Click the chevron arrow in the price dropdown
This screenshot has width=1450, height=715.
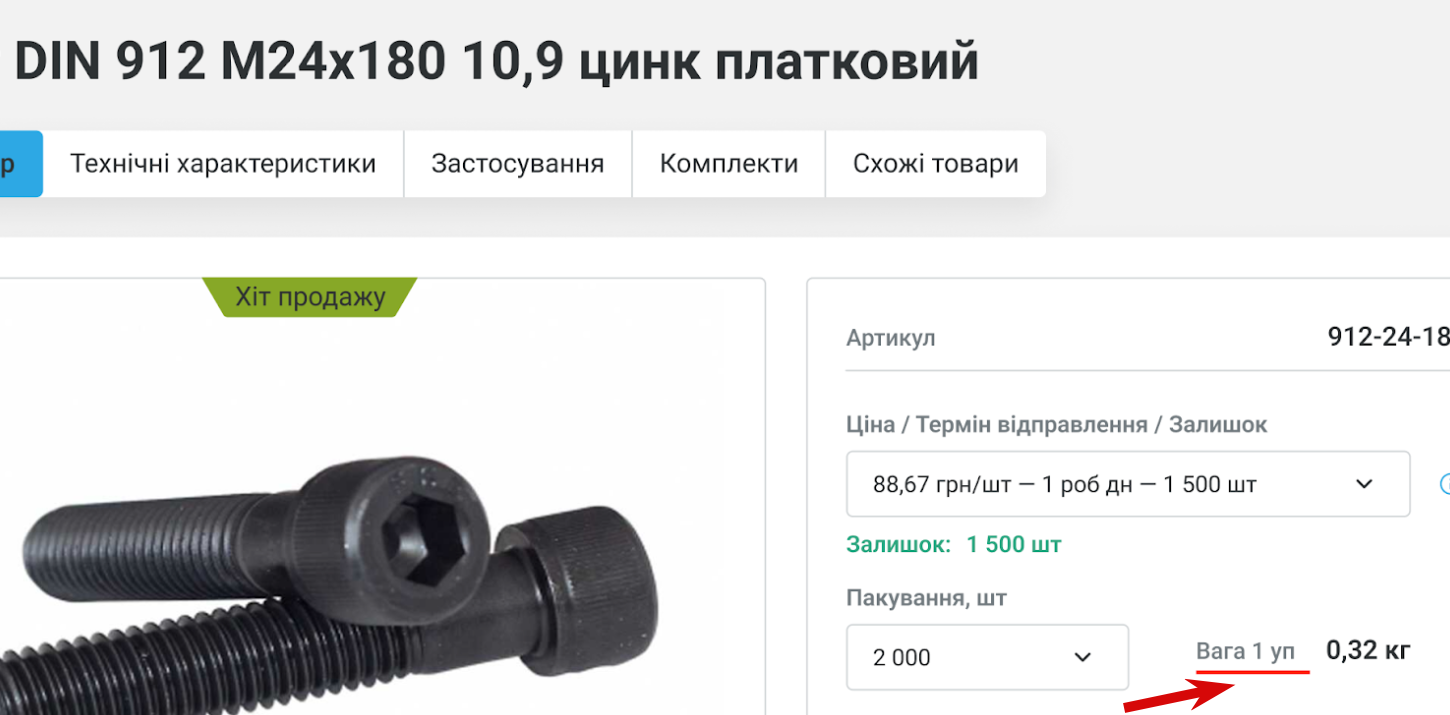1364,485
